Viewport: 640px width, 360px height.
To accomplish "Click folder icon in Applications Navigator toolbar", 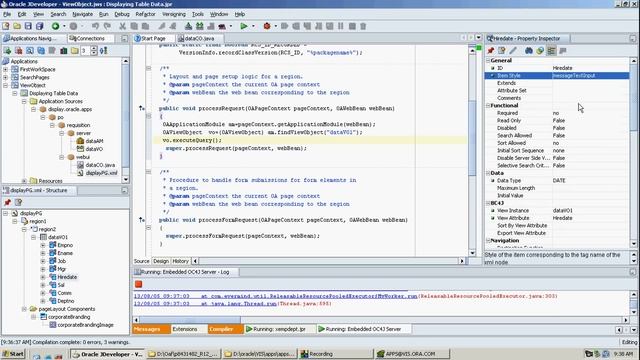I will (x=74, y=51).
